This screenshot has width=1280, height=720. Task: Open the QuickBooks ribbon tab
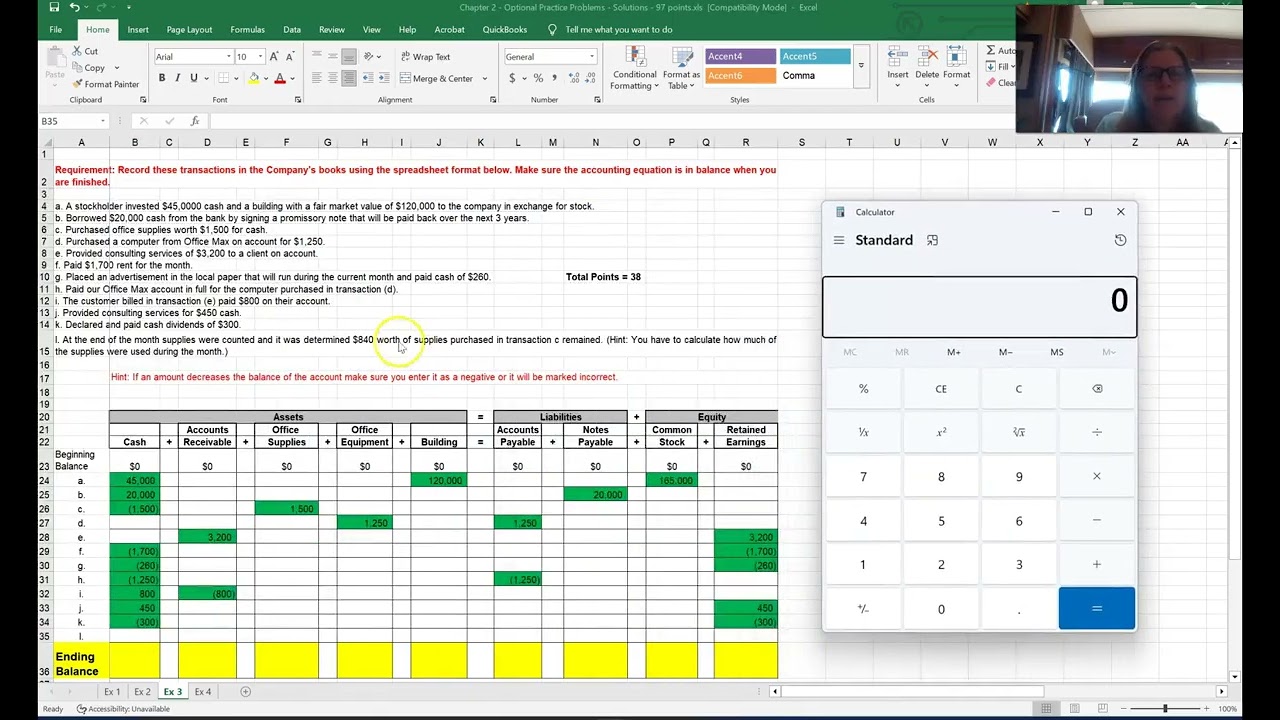click(505, 30)
